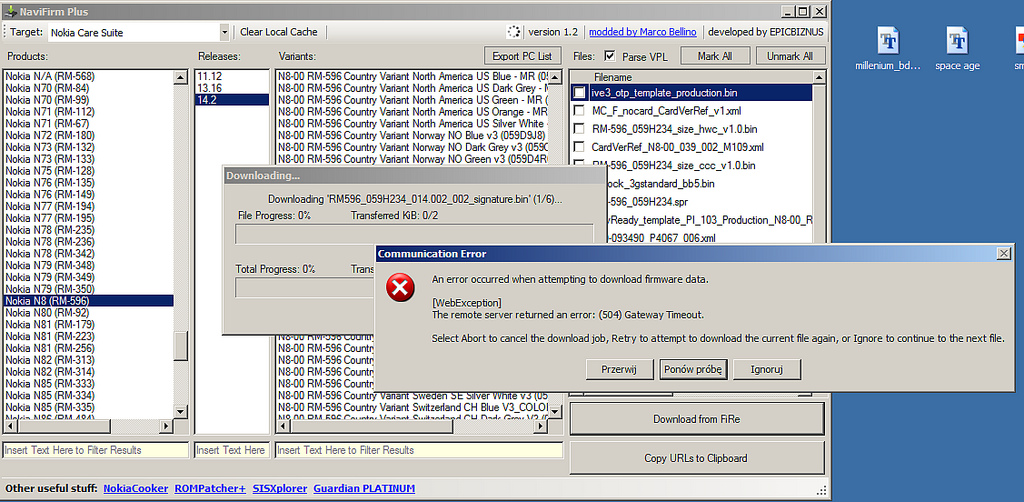
Task: Select Nokia N85 (RM-335) in Products
Action: (89, 407)
